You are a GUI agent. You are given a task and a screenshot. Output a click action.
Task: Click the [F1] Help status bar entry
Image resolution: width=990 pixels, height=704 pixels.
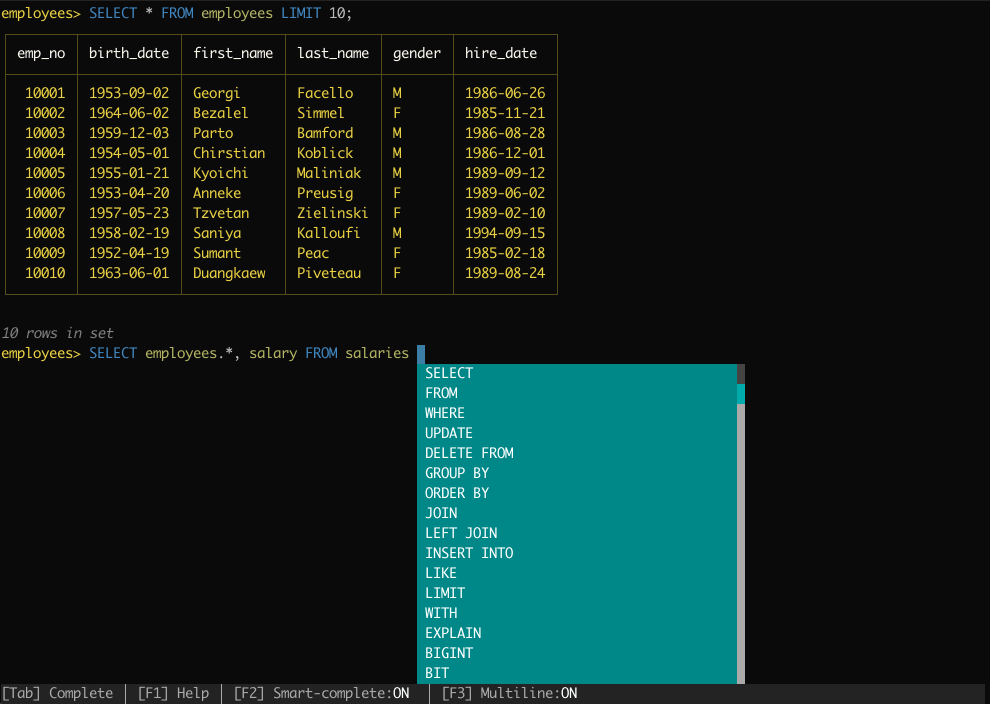pos(174,693)
